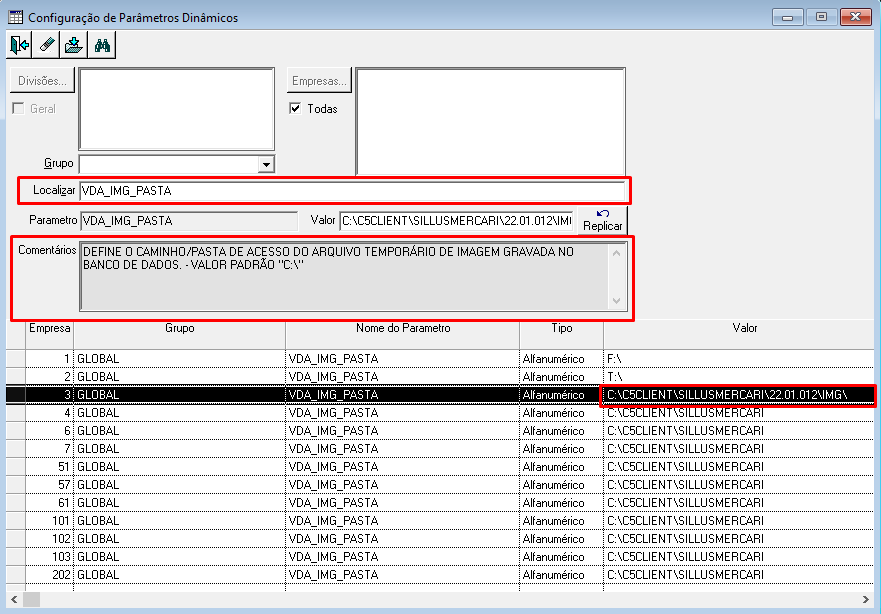This screenshot has width=881, height=614.
Task: Click the row selector of Empresa 1
Action: [16, 358]
